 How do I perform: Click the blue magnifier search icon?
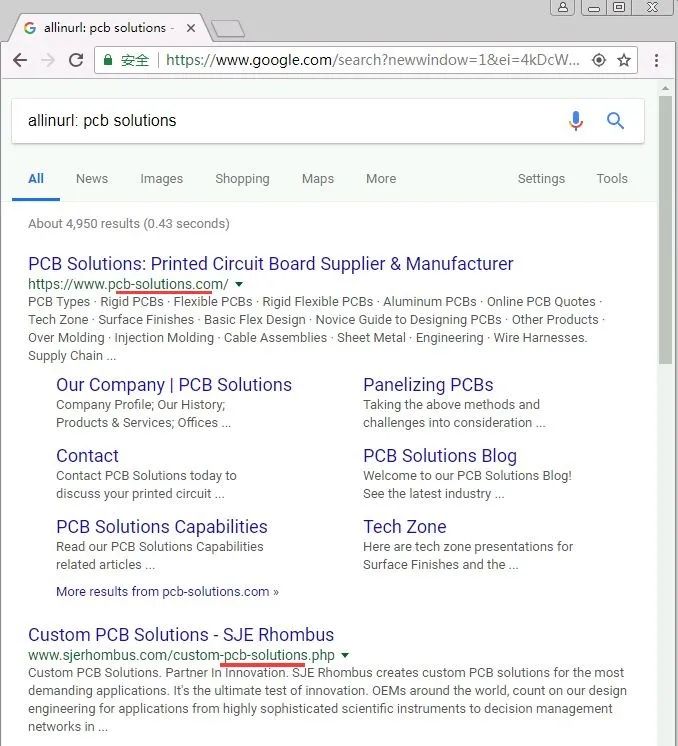pyautogui.click(x=615, y=121)
